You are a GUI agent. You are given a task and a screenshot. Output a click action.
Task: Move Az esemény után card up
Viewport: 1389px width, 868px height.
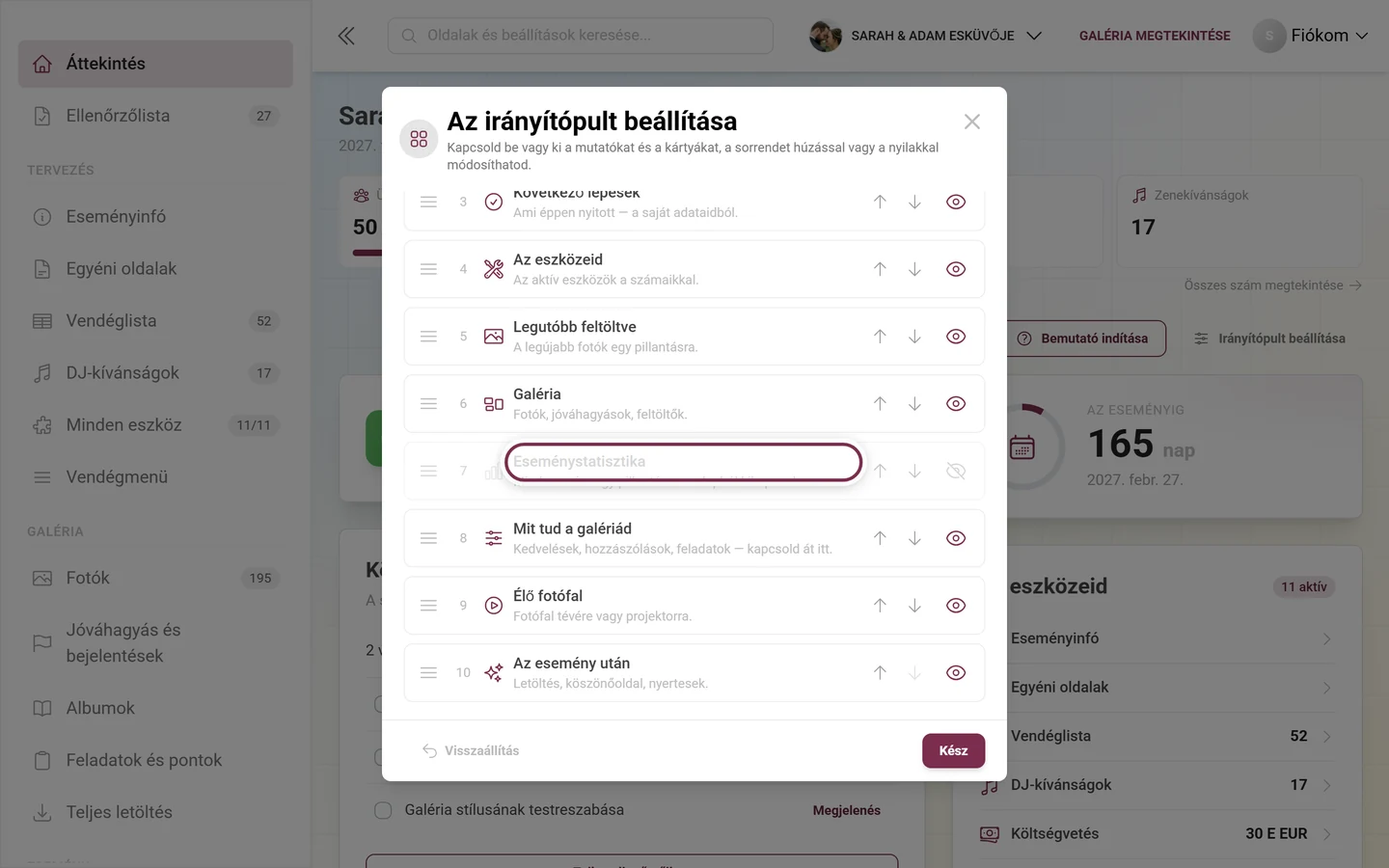[x=880, y=673]
